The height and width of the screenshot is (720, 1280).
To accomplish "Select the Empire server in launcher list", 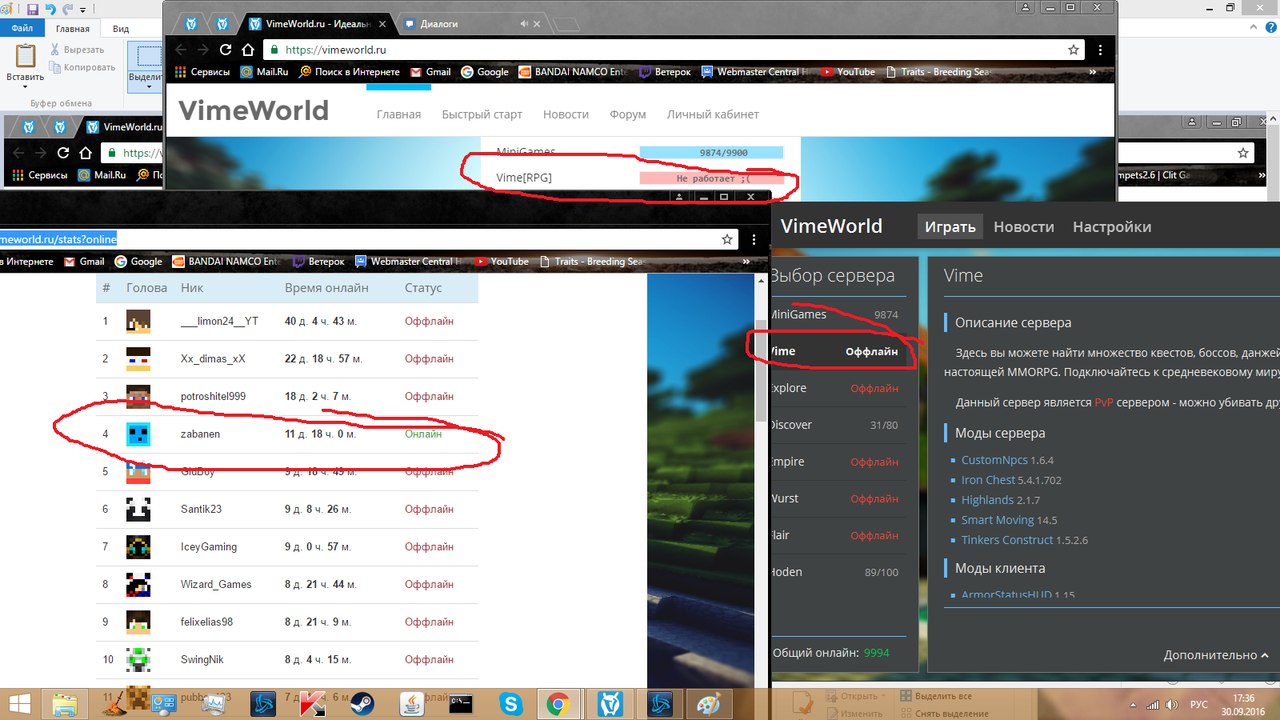I will [837, 462].
